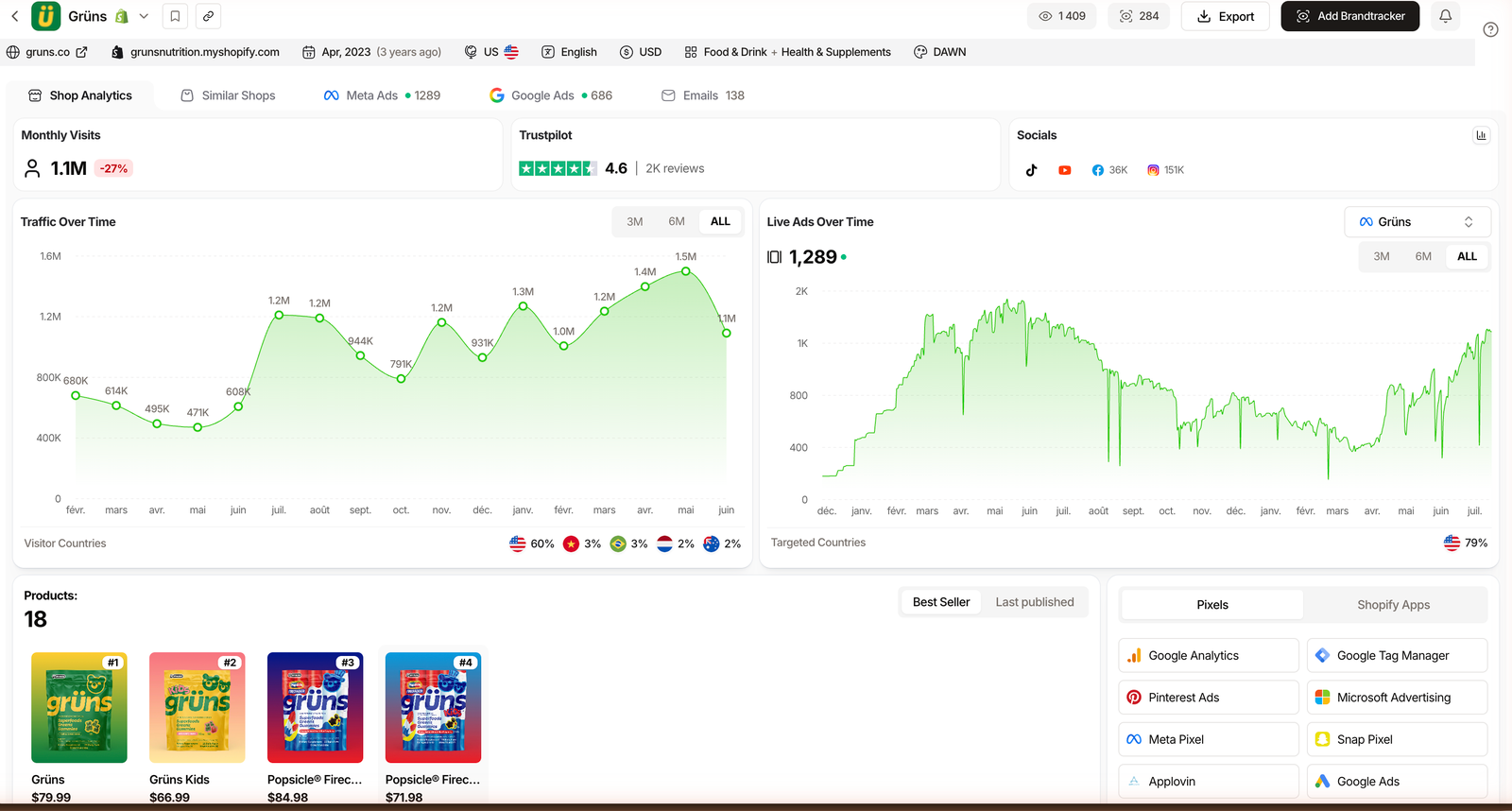Click Pinterest Ads pixel
This screenshot has width=1512, height=811.
click(x=1209, y=698)
